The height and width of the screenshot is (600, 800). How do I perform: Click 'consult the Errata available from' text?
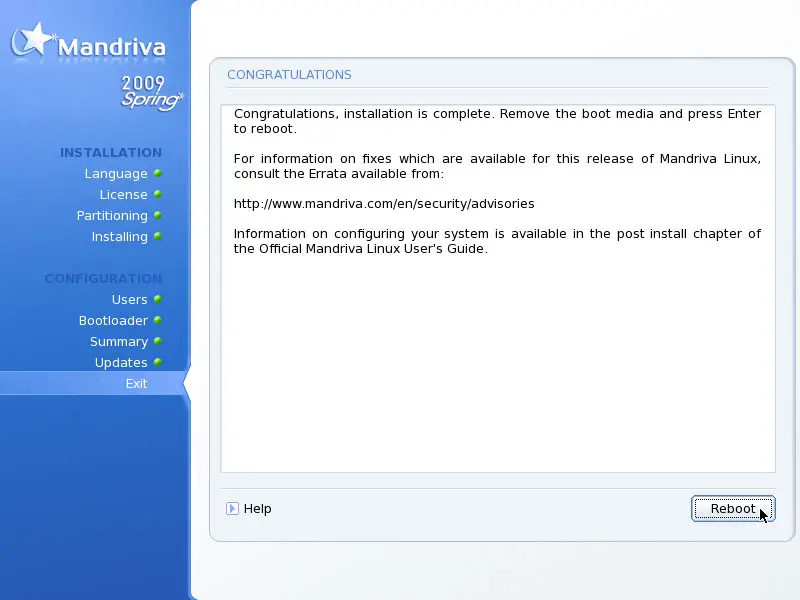339,174
